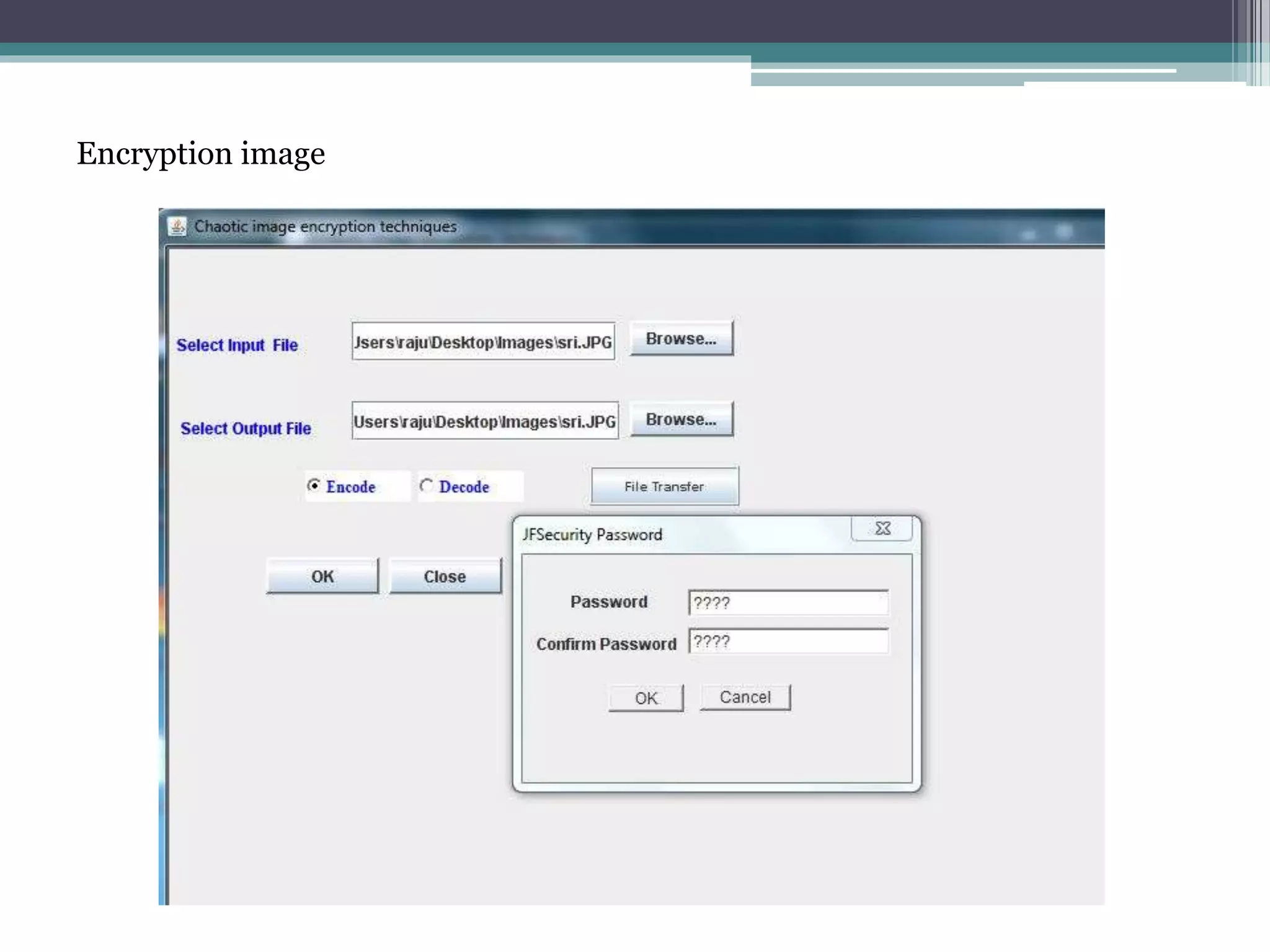Click OK in the JFSecurity Password dialog
The width and height of the screenshot is (1270, 952).
[x=646, y=698]
